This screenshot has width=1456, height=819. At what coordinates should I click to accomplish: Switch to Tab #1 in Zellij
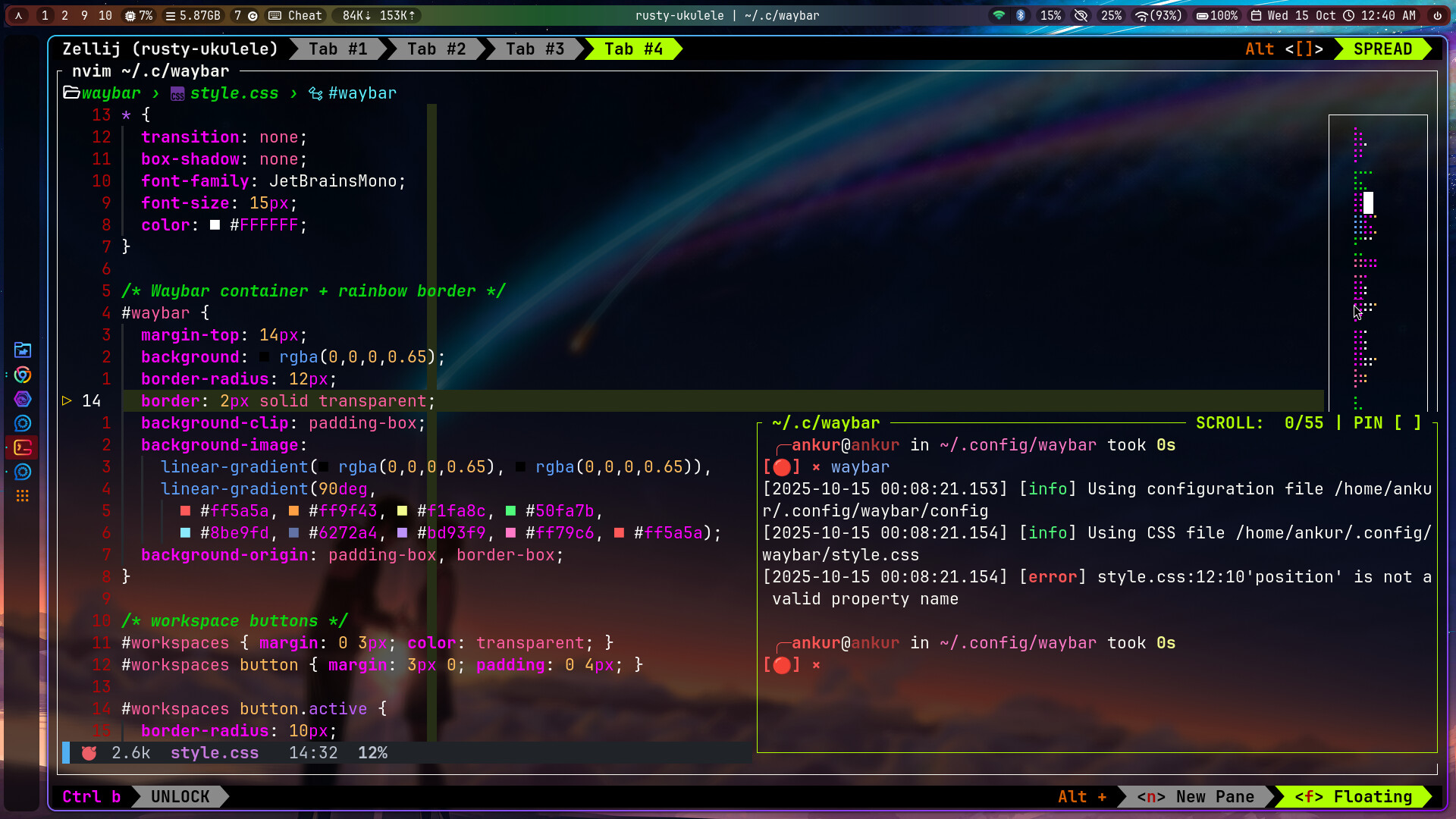337,49
